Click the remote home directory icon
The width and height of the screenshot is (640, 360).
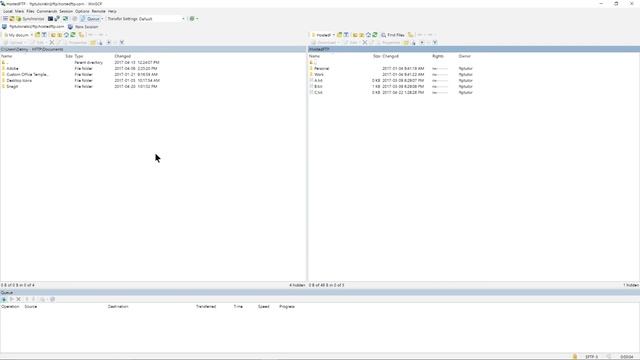(x=368, y=35)
